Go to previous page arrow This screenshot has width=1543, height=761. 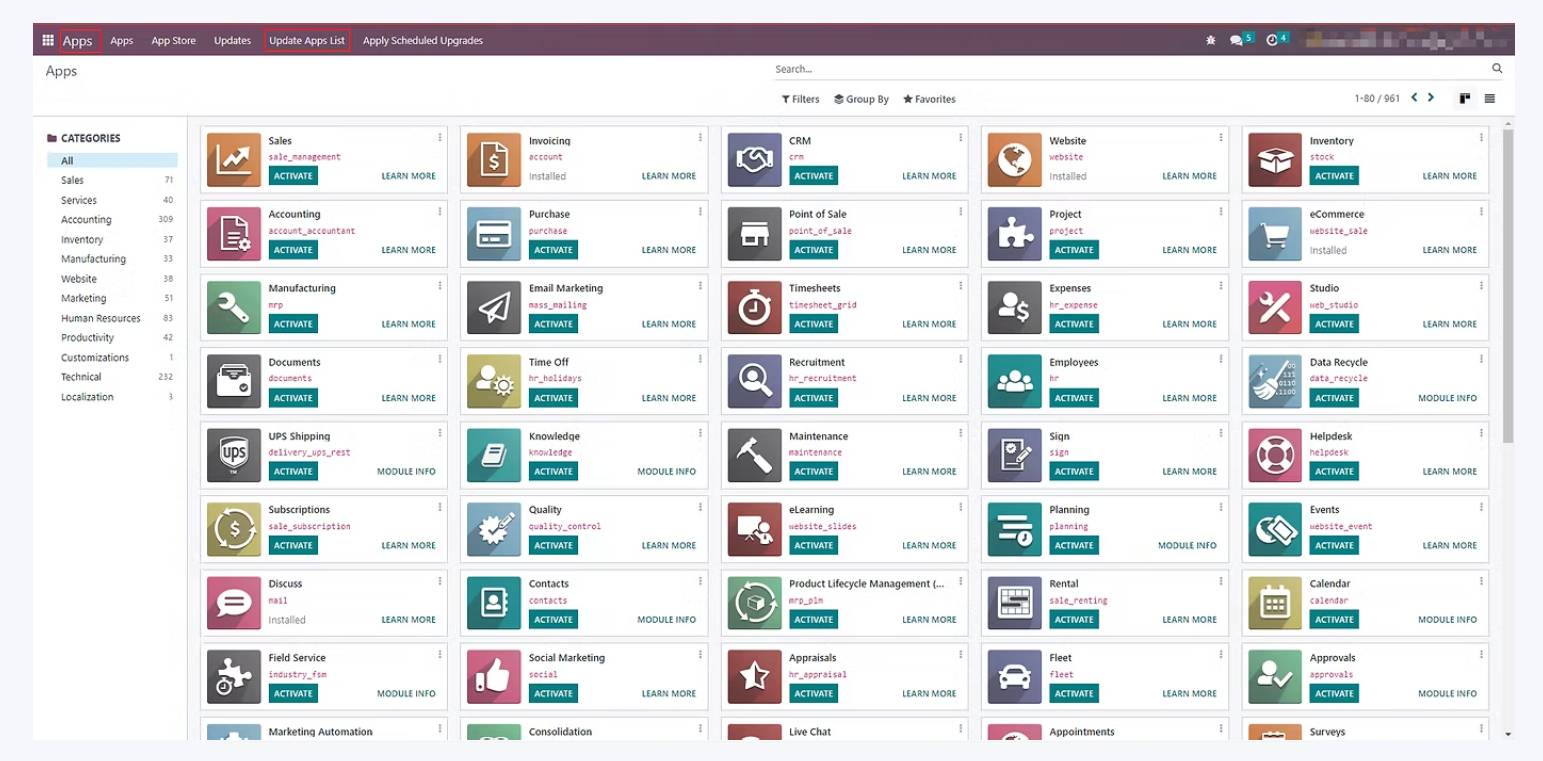click(x=1414, y=98)
